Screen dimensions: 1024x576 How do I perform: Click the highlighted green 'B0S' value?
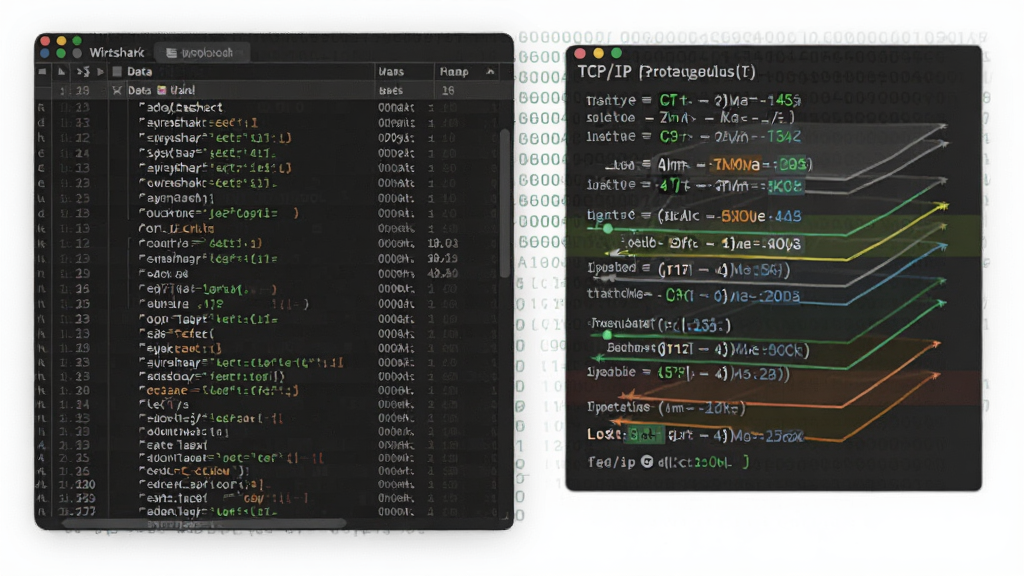pyautogui.click(x=793, y=164)
